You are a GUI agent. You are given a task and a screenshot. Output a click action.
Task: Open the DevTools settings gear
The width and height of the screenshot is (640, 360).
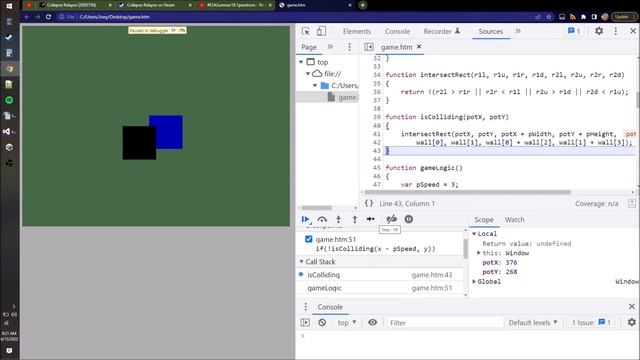click(x=599, y=31)
